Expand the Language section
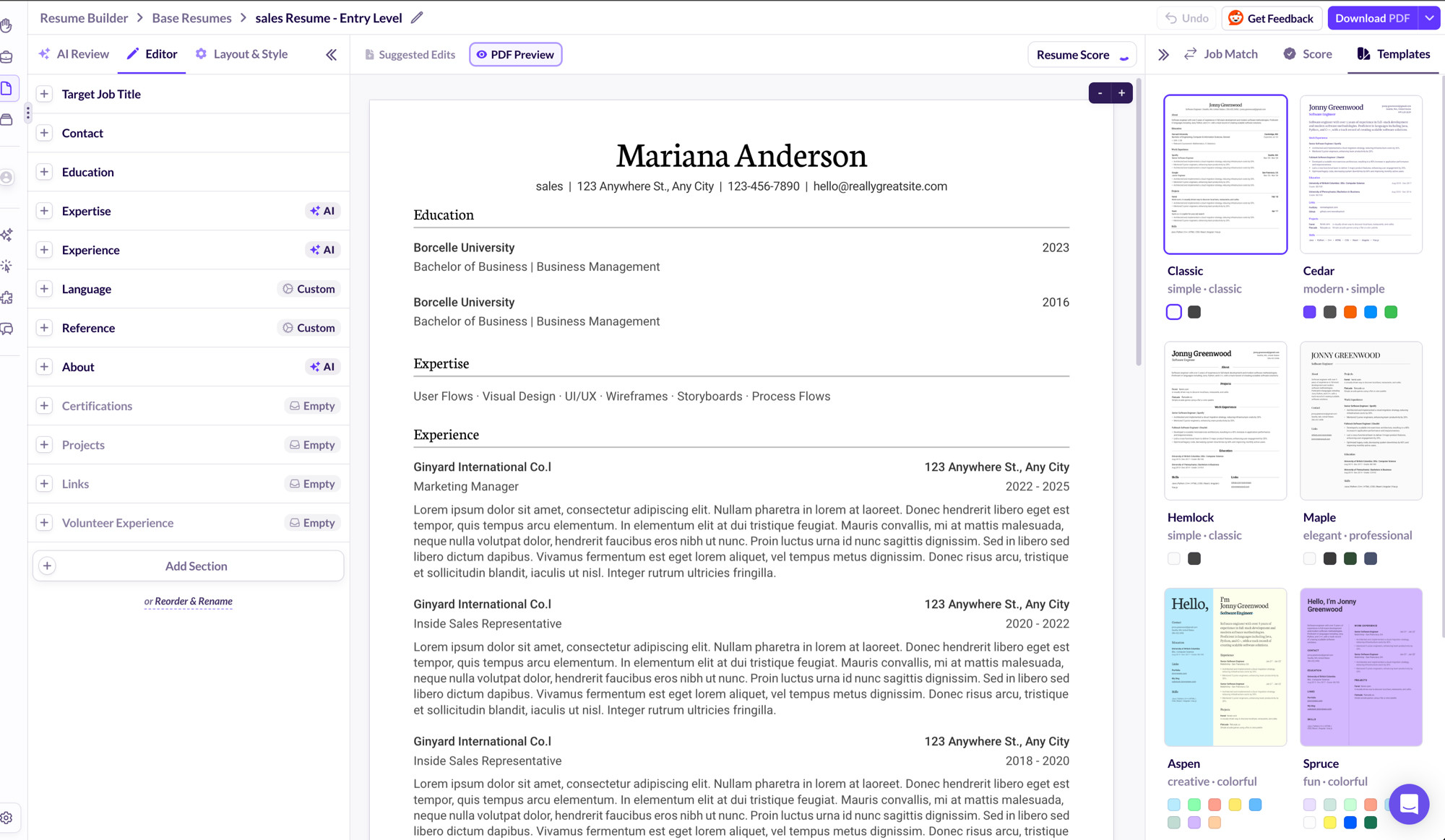Screen dimensions: 1445x840 coord(44,289)
